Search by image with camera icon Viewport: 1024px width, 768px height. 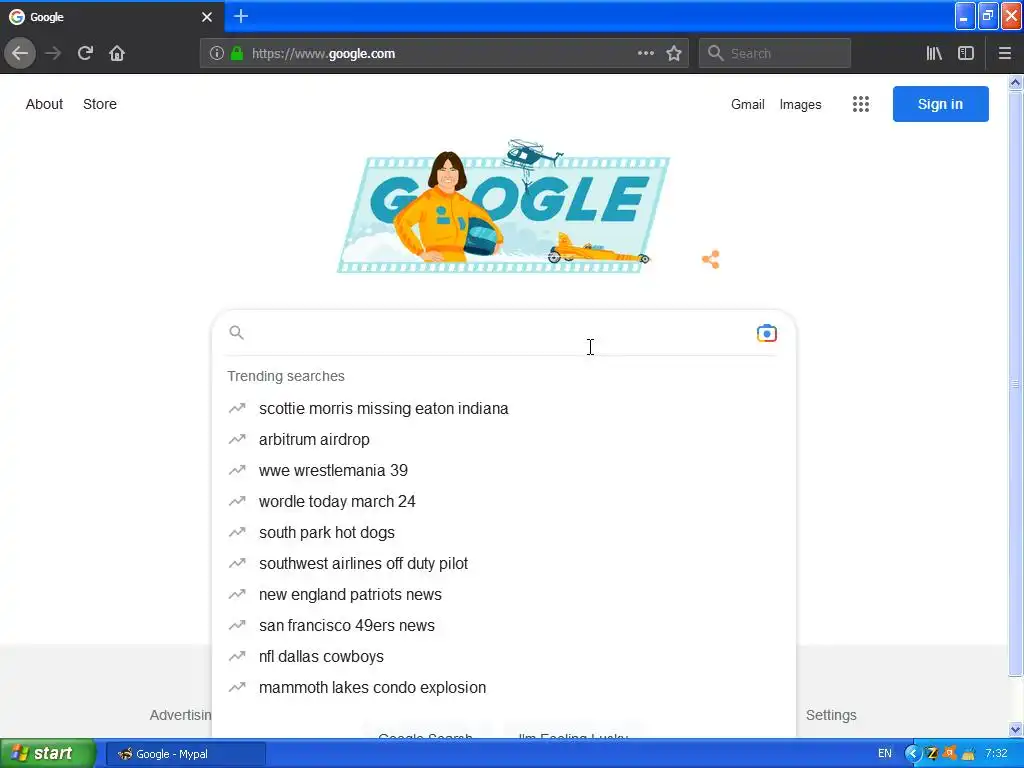[x=766, y=333]
